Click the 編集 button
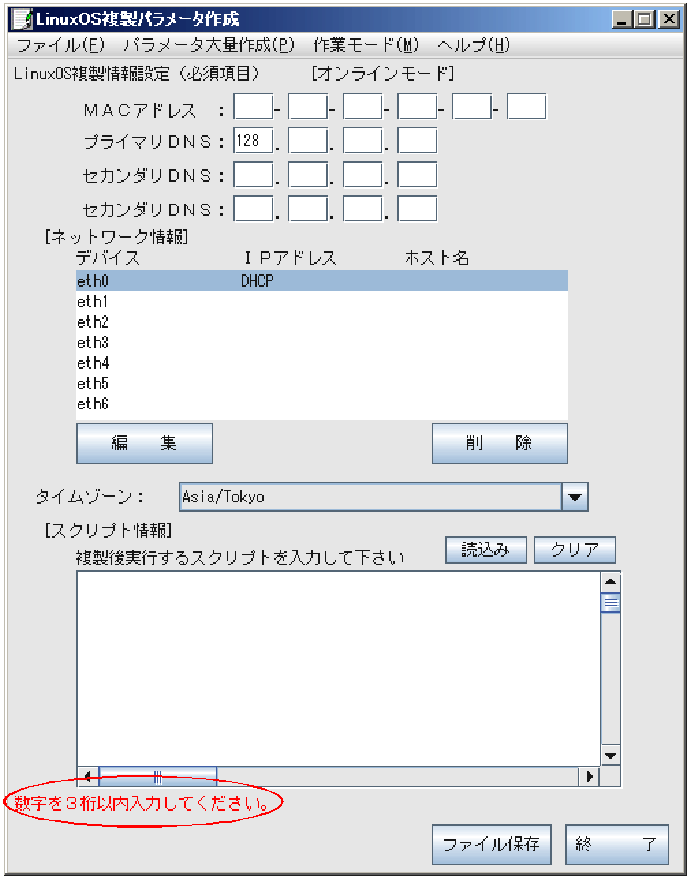 [145, 443]
